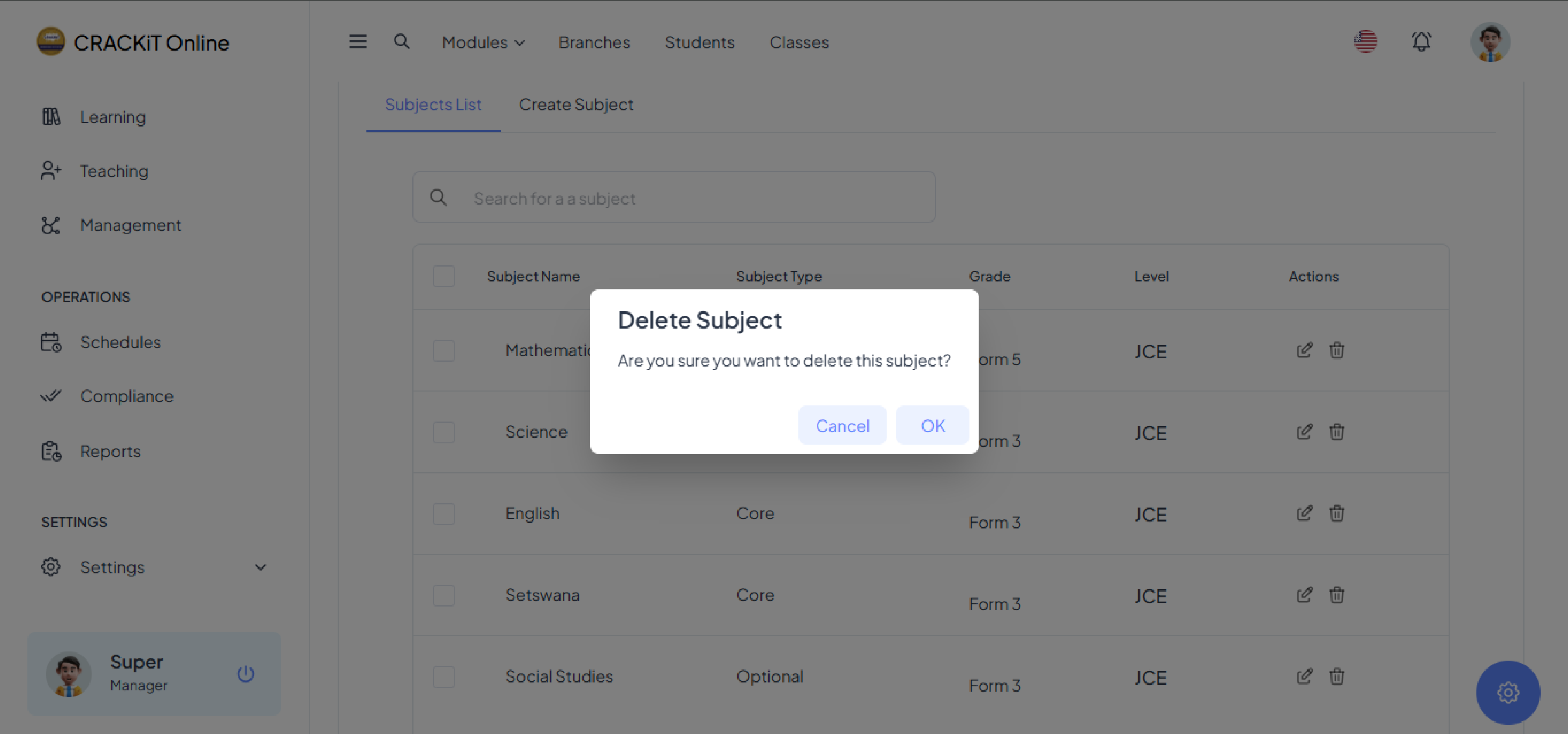1568x734 pixels.
Task: Click the top bar search icon
Action: (x=401, y=42)
